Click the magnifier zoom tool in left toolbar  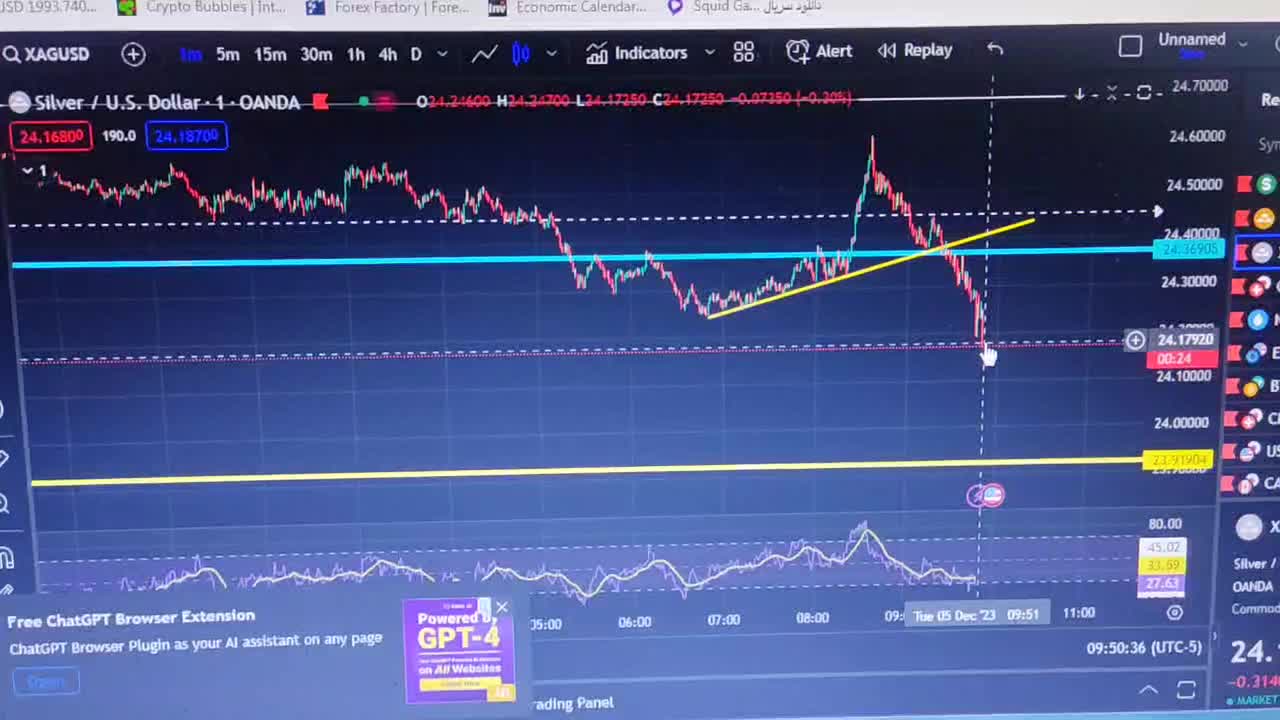(5, 504)
